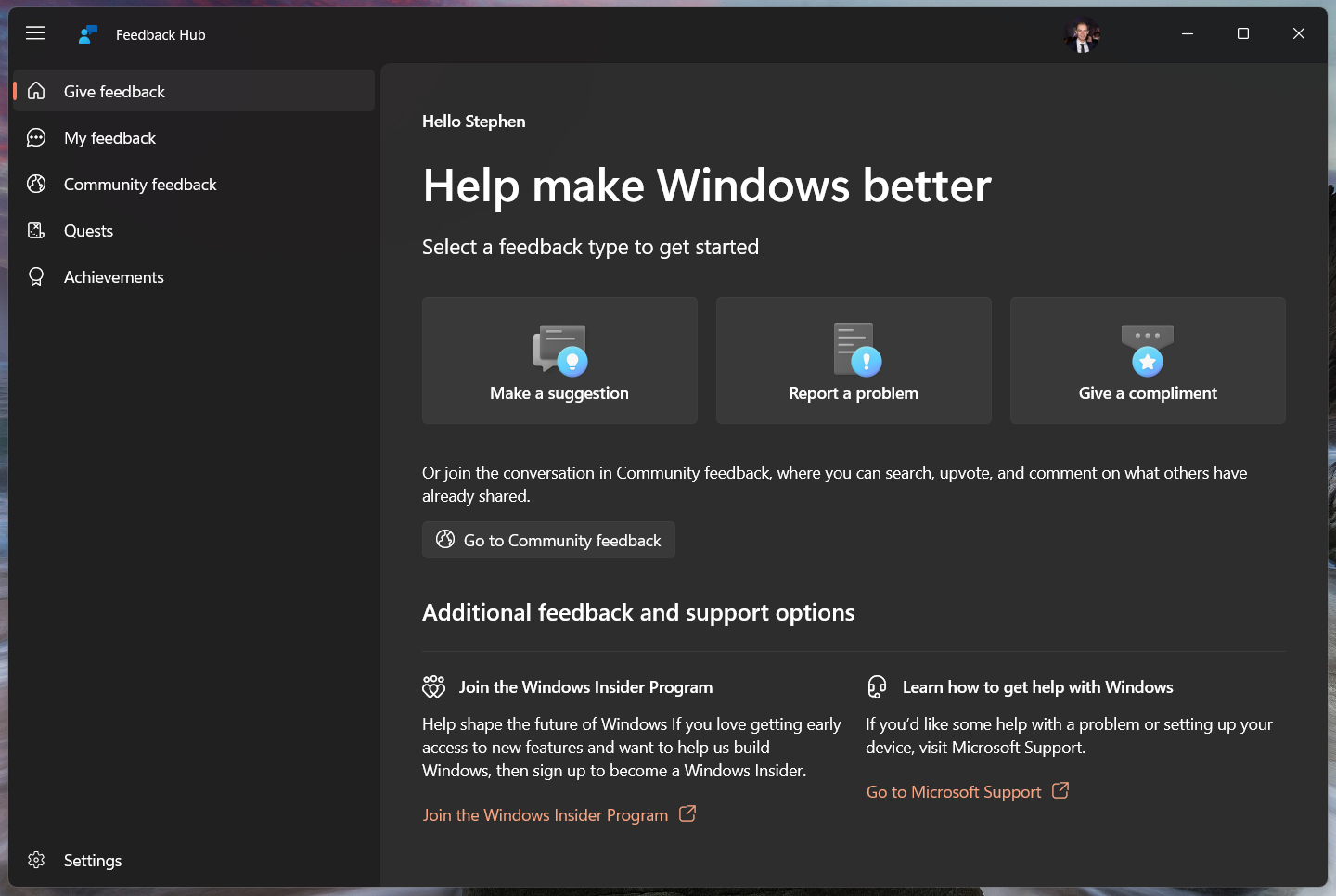The image size is (1336, 896).
Task: Click the Windows Insider hearts icon
Action: pyautogui.click(x=433, y=687)
